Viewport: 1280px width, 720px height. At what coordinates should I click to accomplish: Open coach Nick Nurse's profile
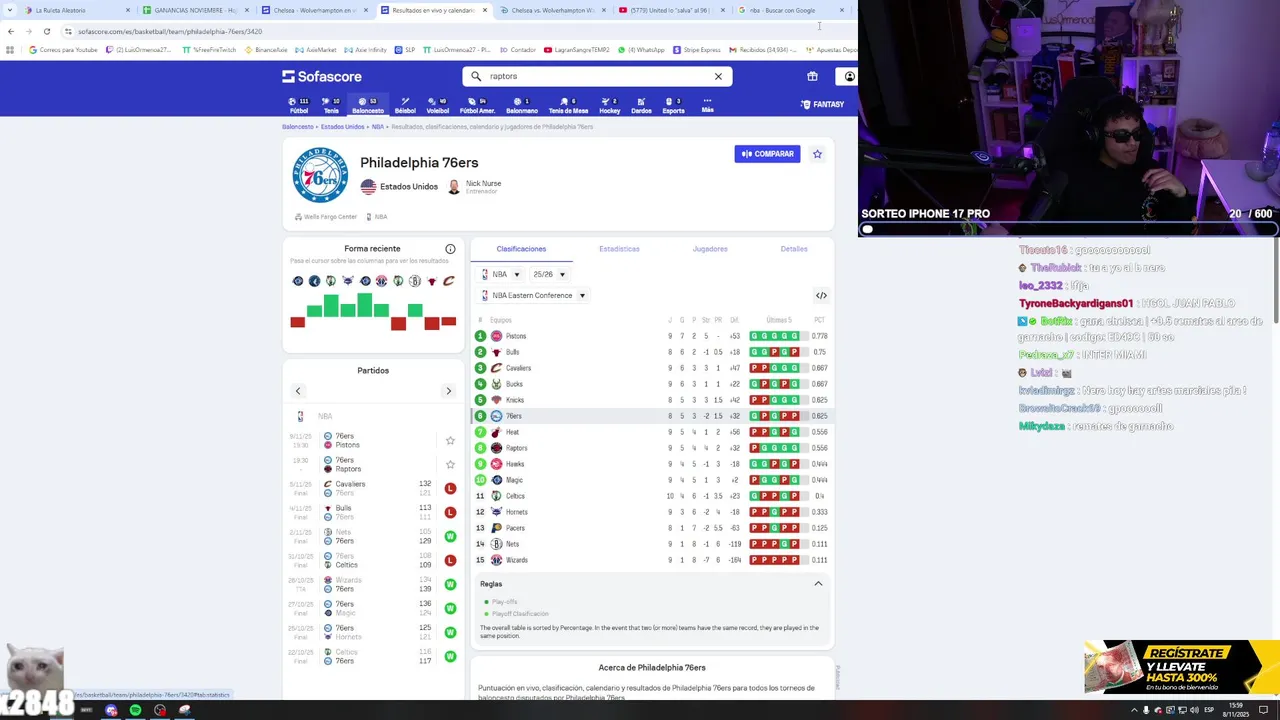475,186
